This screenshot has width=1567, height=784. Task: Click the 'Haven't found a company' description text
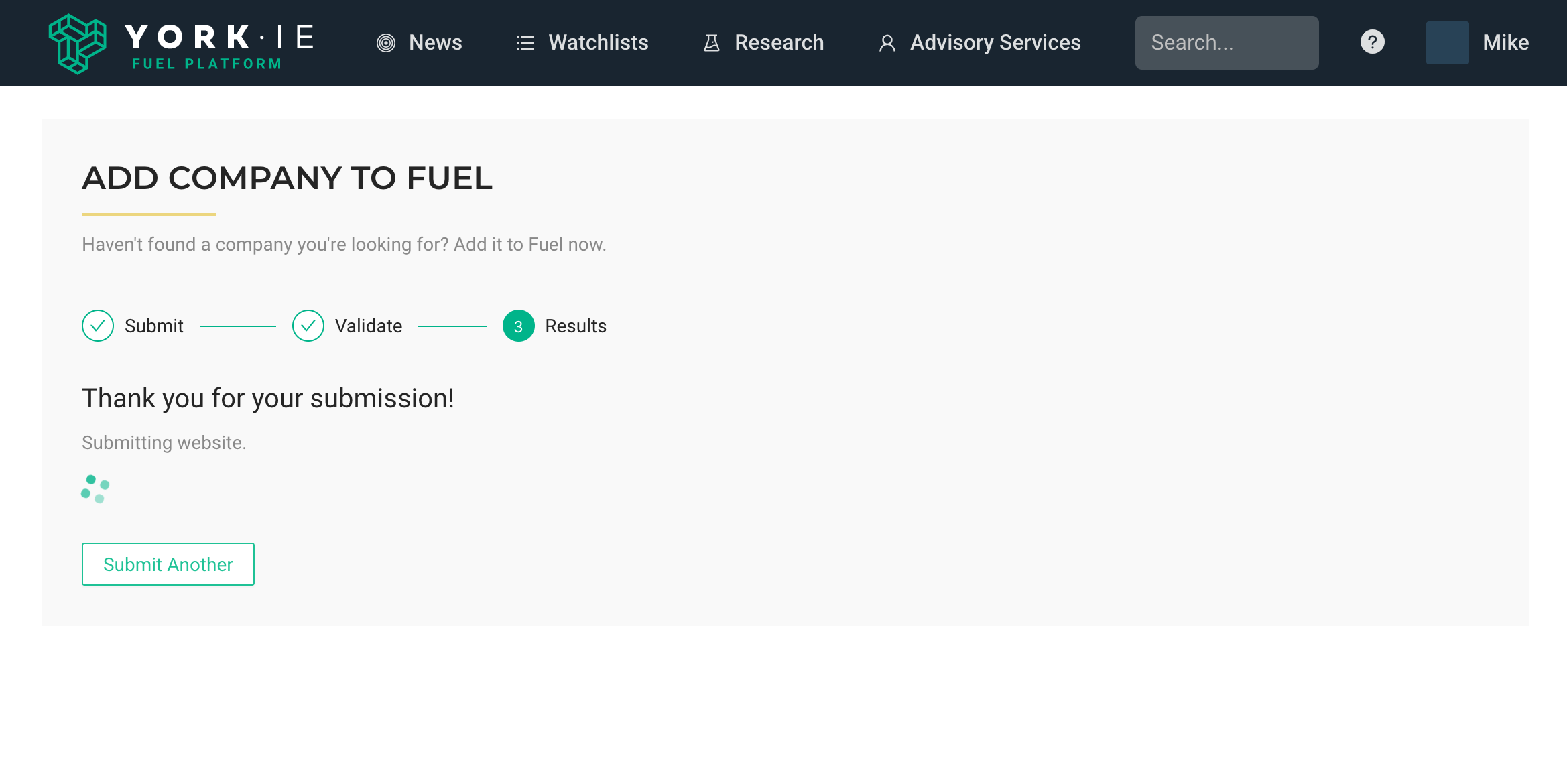[344, 245]
